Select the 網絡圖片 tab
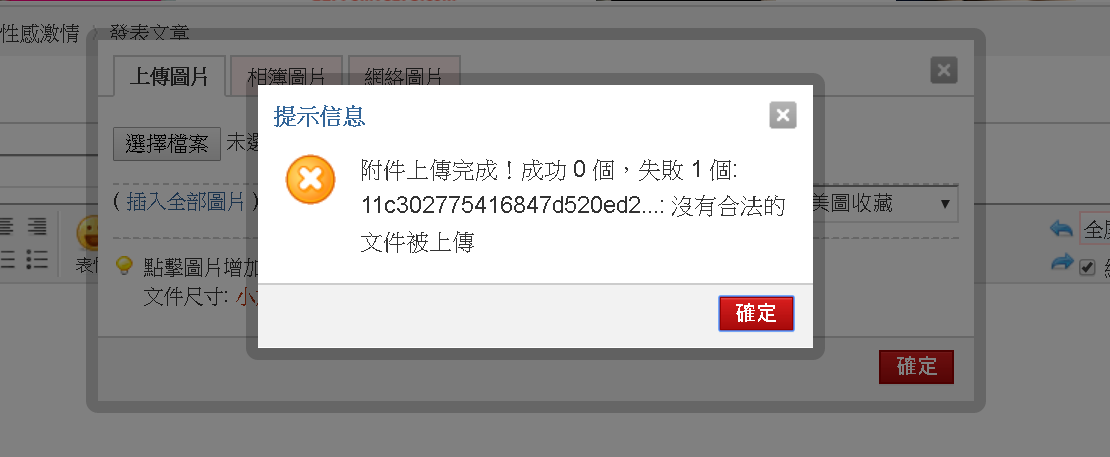Viewport: 1110px width, 457px height. pyautogui.click(x=404, y=76)
